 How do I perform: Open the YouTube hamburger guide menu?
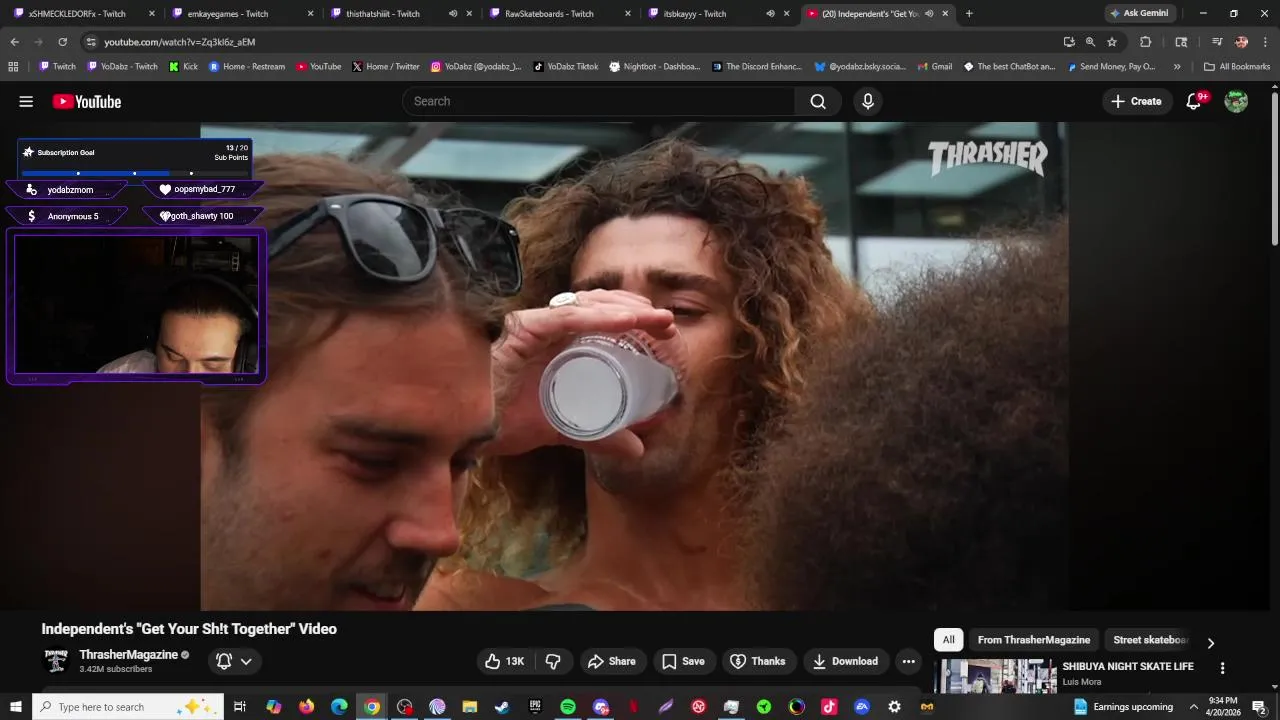tap(26, 101)
